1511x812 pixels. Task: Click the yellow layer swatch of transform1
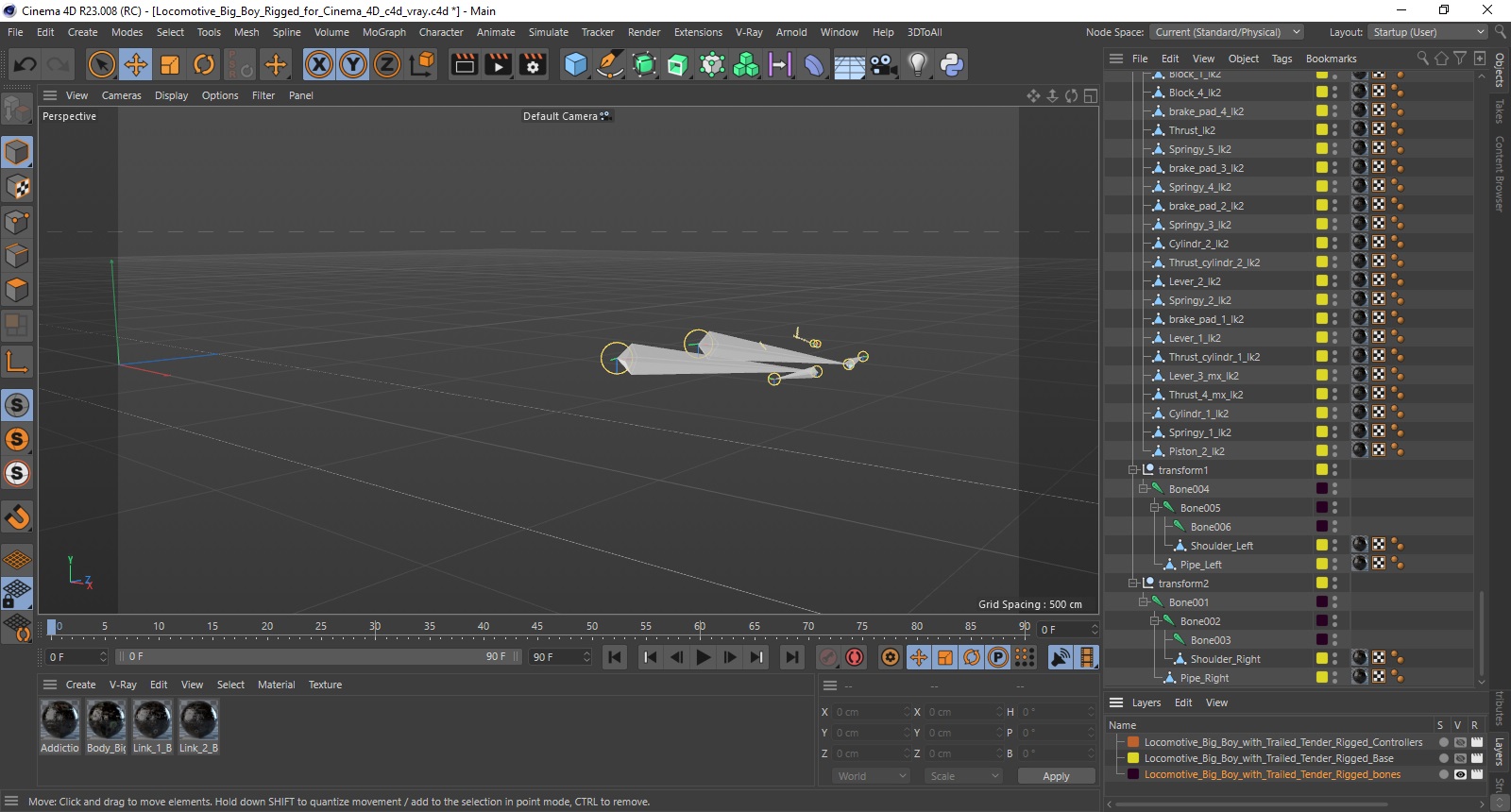pos(1322,469)
